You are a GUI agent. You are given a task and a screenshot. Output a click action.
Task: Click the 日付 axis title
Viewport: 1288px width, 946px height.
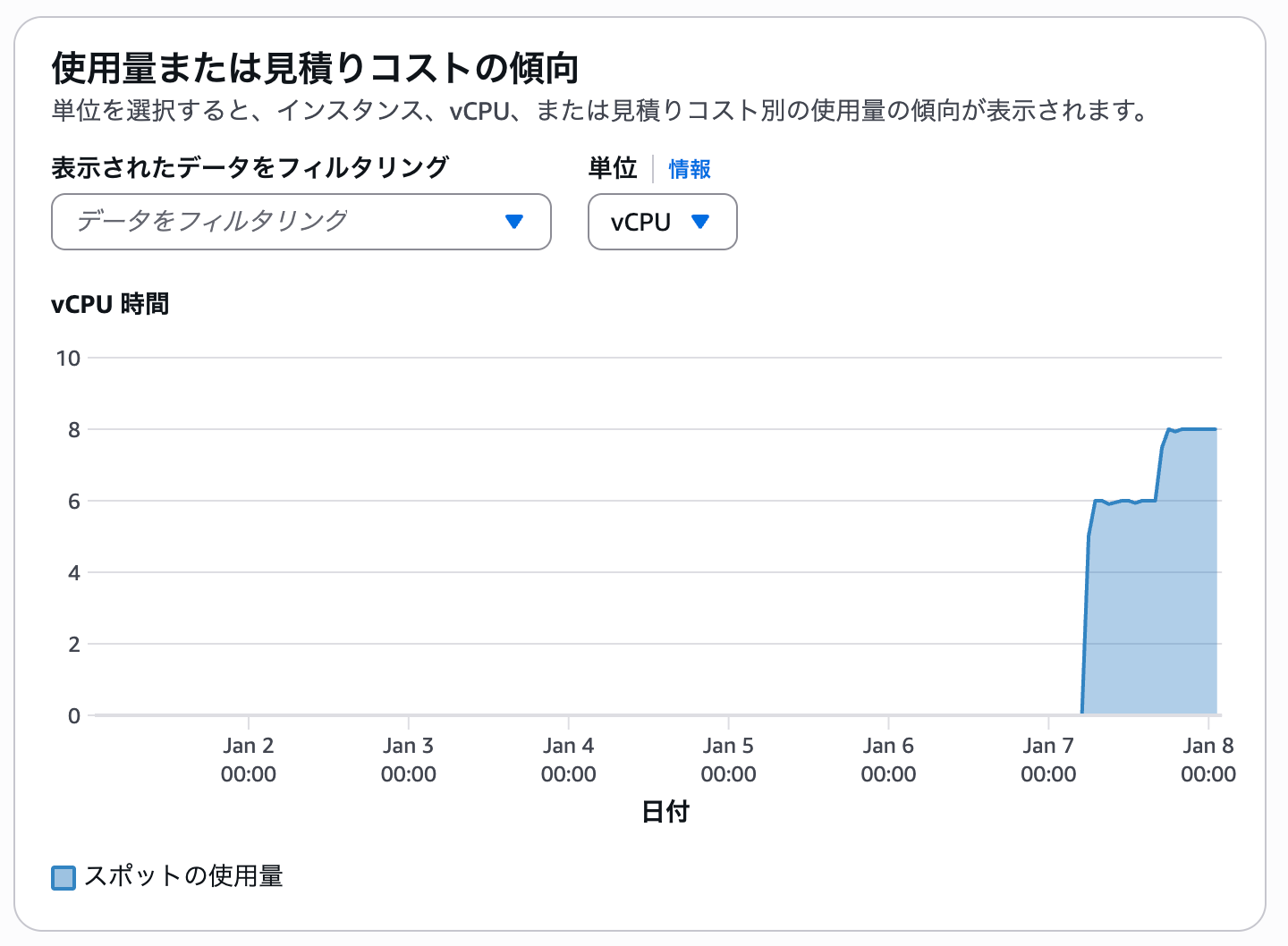click(665, 812)
